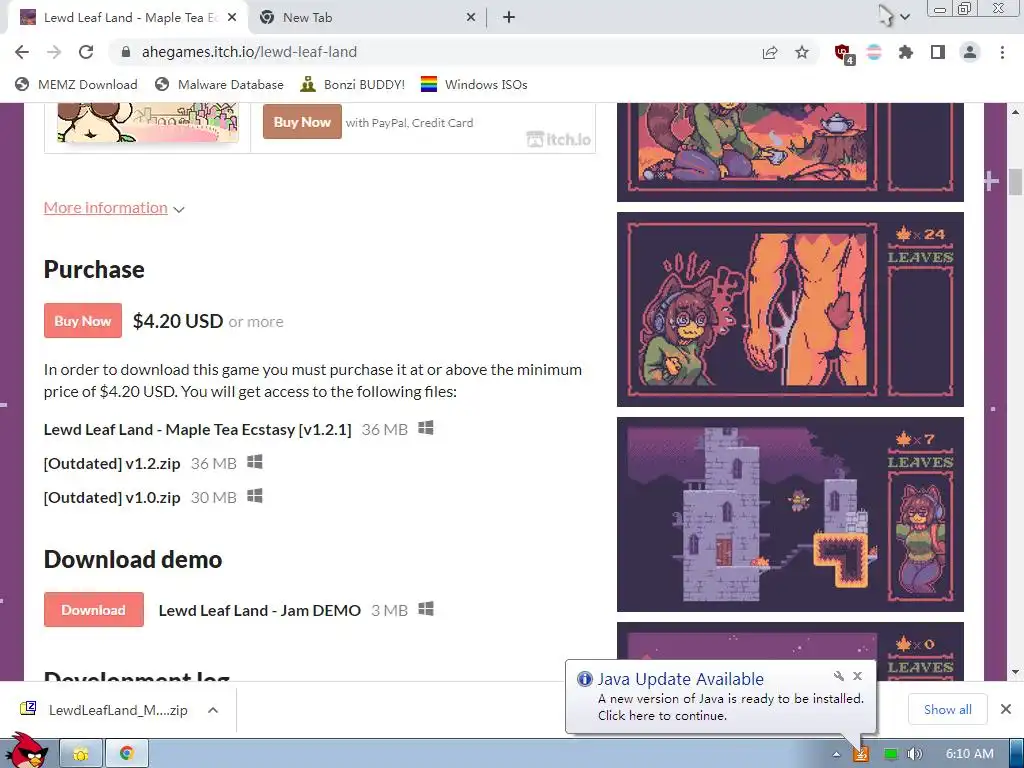This screenshot has height=768, width=1024.
Task: Open the Chrome three-dot menu
Action: [x=1002, y=52]
